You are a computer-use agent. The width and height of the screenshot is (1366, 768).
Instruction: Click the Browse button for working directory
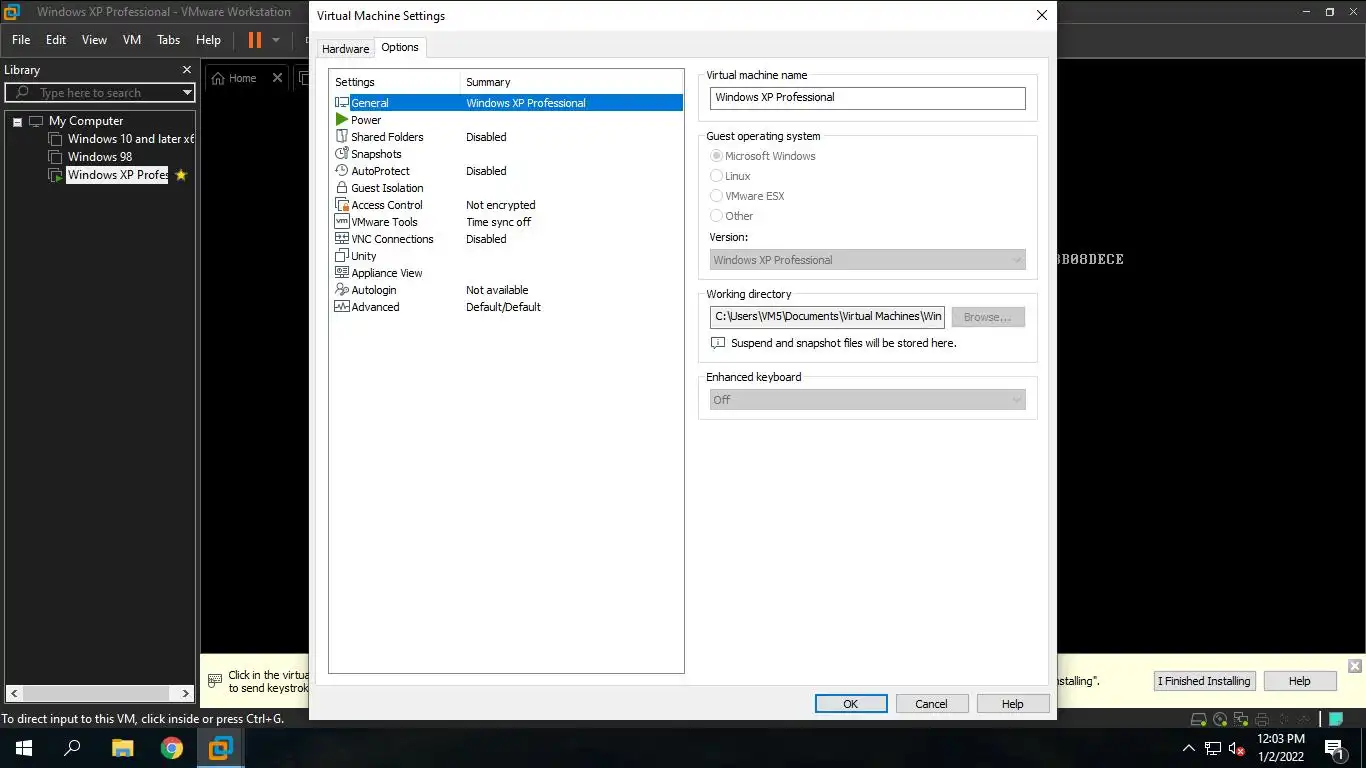(x=988, y=317)
